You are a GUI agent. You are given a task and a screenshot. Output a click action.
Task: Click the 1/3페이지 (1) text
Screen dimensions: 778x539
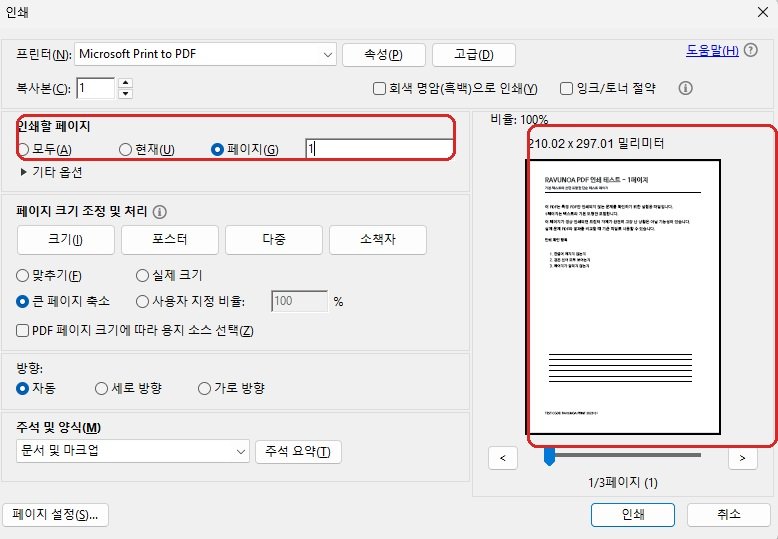tap(623, 482)
